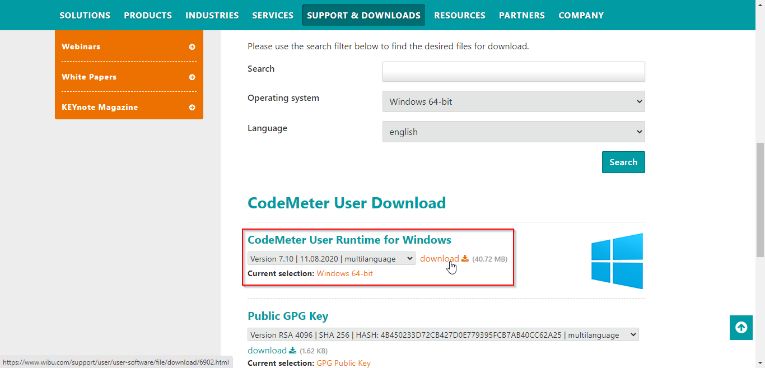The image size is (765, 368).
Task: Click the CodeMeter User Download heading
Action: (346, 203)
